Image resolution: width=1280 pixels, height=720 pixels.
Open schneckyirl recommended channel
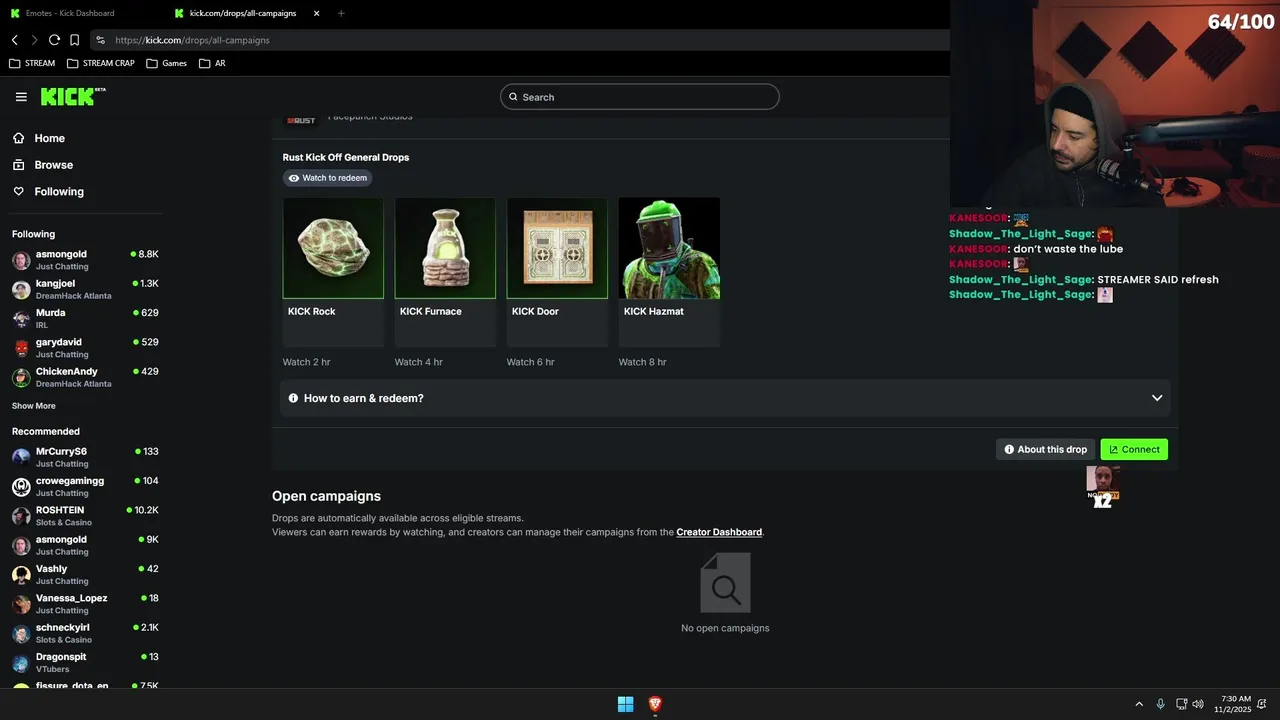(x=85, y=633)
